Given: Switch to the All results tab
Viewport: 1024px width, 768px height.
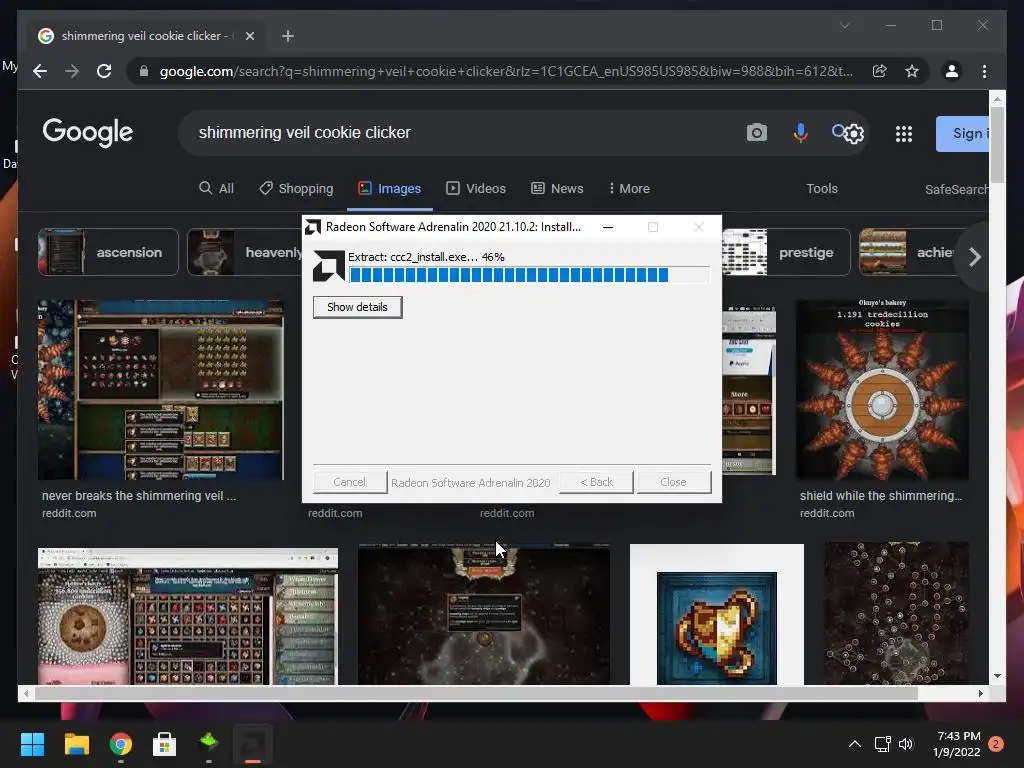Looking at the screenshot, I should click(x=216, y=188).
